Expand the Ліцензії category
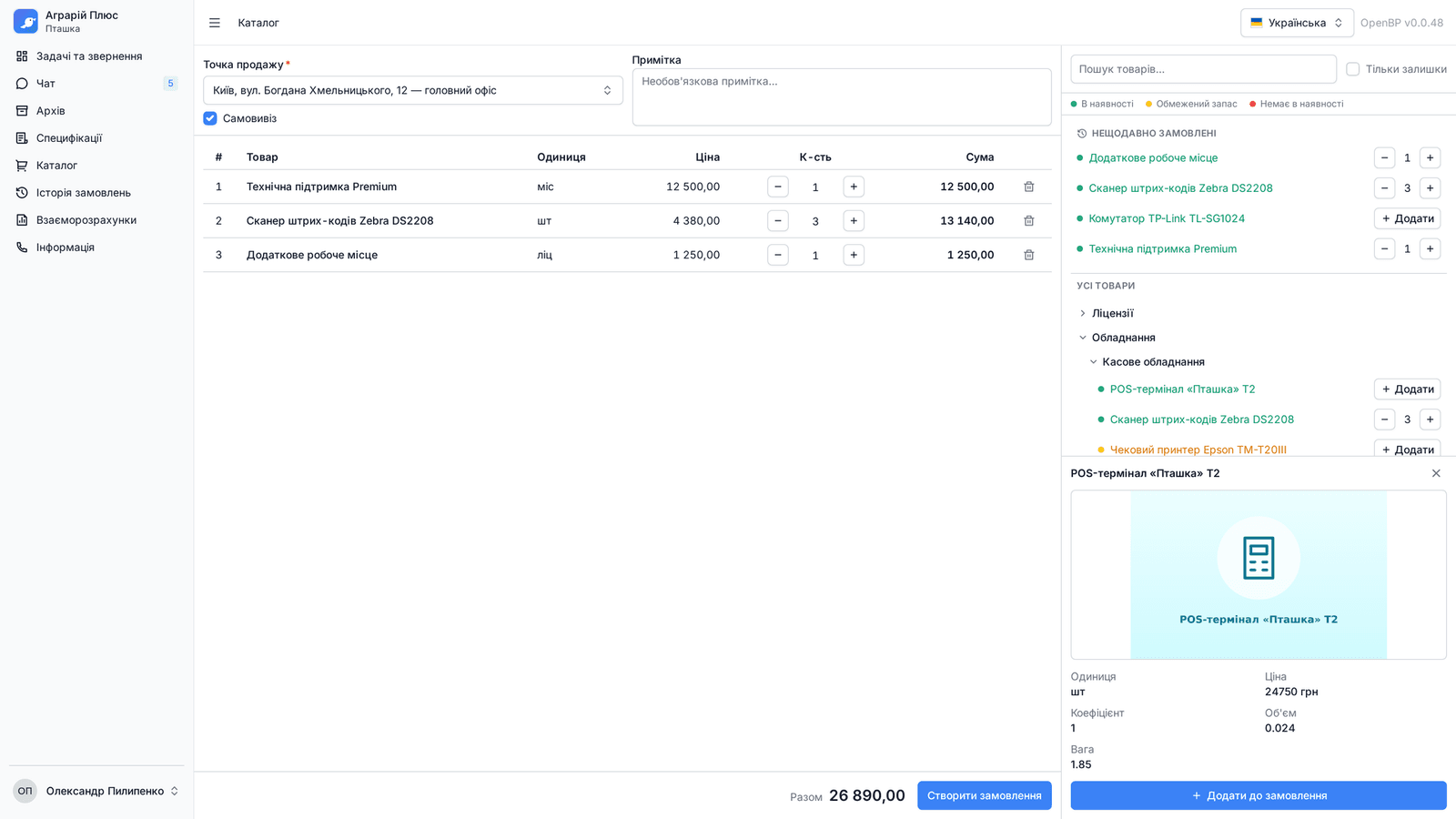Viewport: 1456px width, 819px height. tap(1112, 313)
